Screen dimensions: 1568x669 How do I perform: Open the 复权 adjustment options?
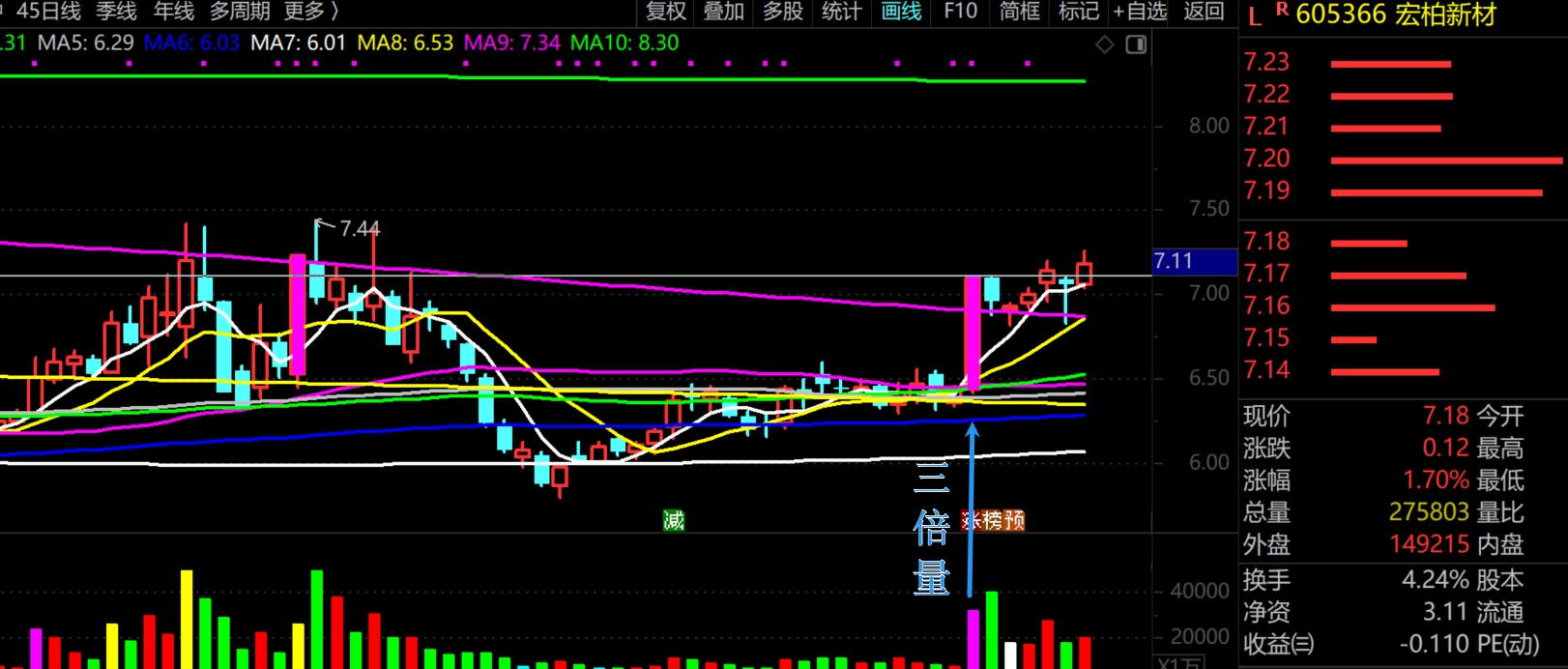[x=665, y=12]
